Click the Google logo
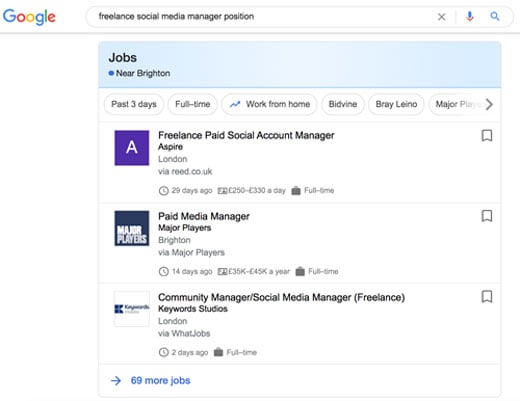Image resolution: width=520 pixels, height=401 pixels. pyautogui.click(x=29, y=17)
